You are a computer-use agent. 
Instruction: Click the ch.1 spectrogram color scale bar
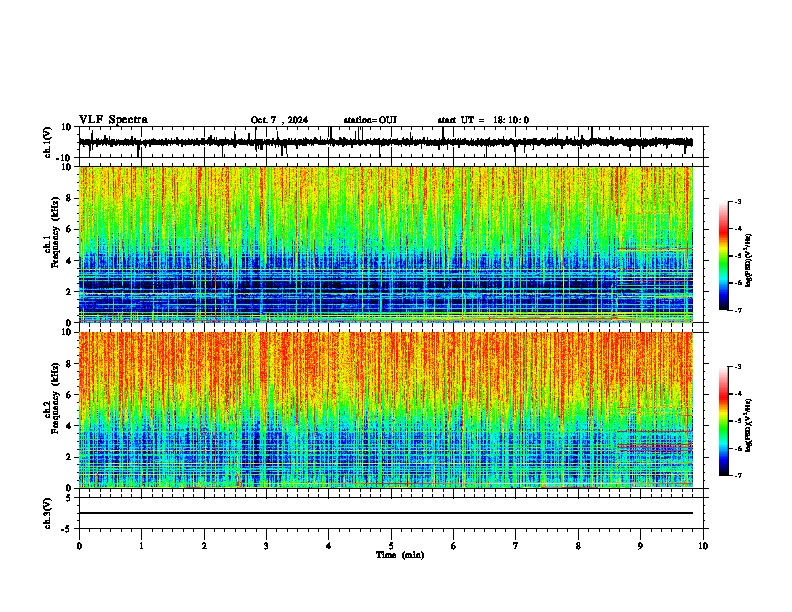tap(723, 256)
